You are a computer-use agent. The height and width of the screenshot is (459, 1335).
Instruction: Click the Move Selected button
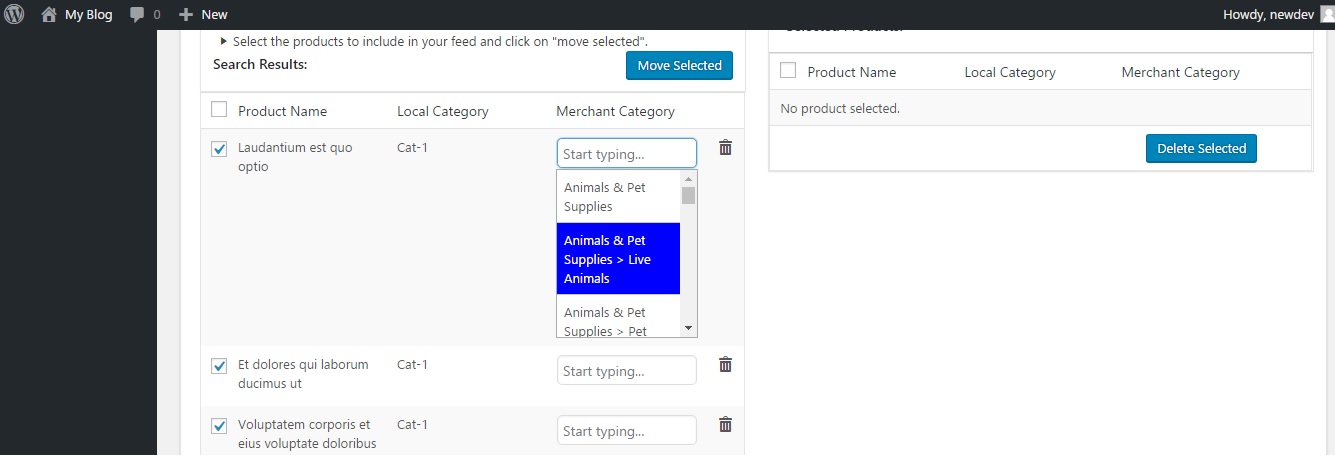[x=680, y=65]
